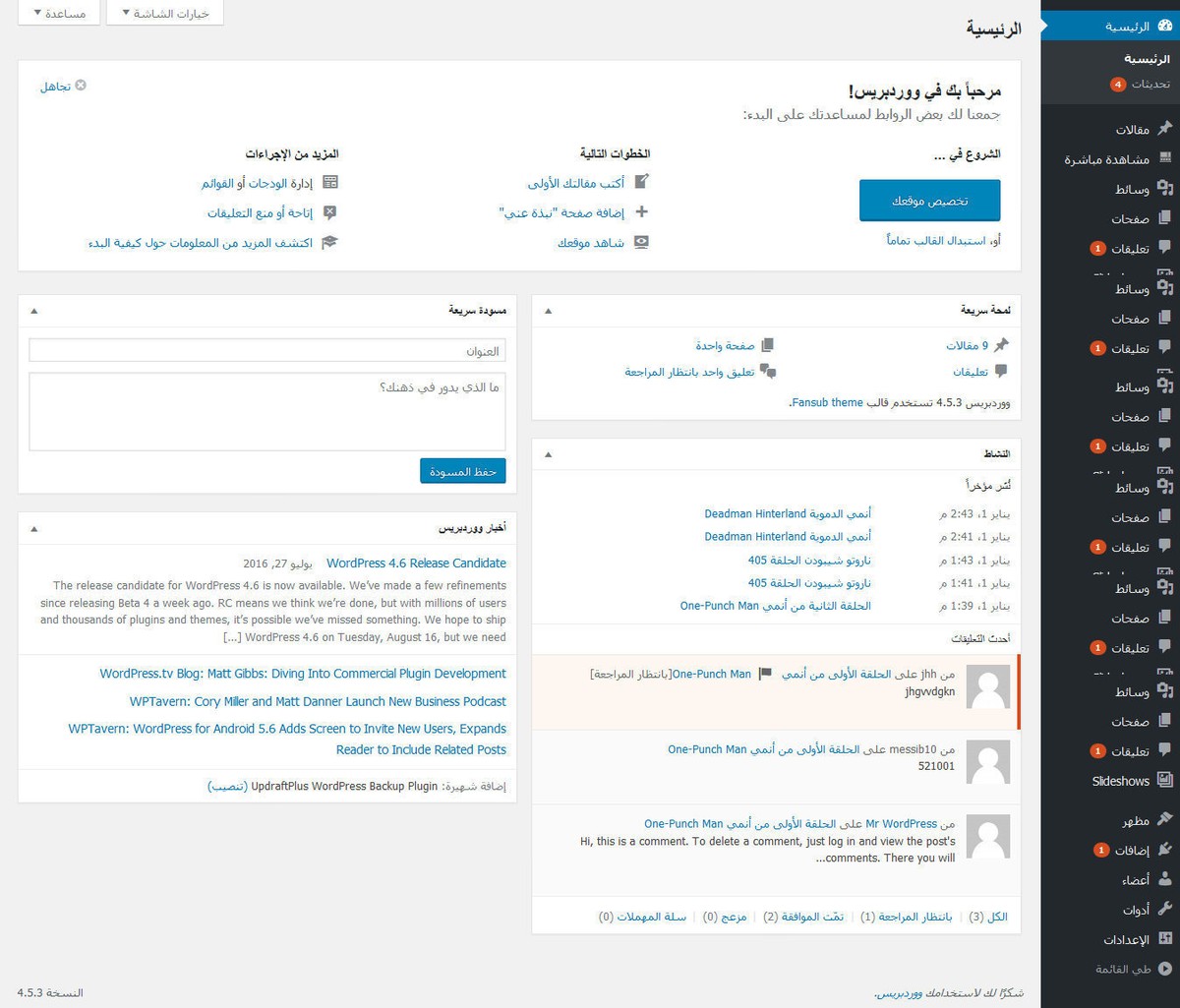Viewport: 1180px width, 1008px height.
Task: Click the dashboard gauge icon in the sidebar
Action: pos(1165,27)
